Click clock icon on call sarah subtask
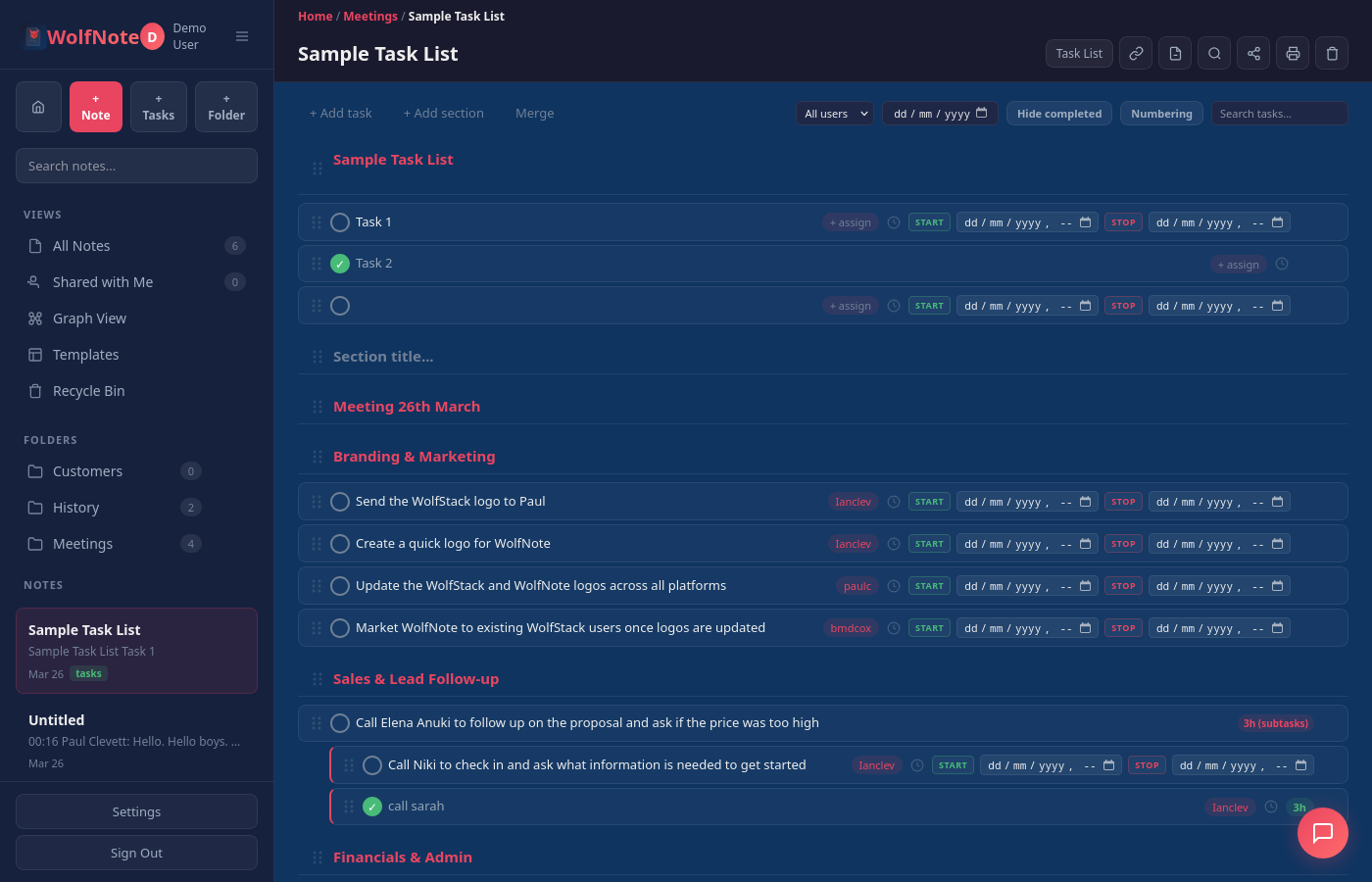The image size is (1372, 882). click(1271, 807)
